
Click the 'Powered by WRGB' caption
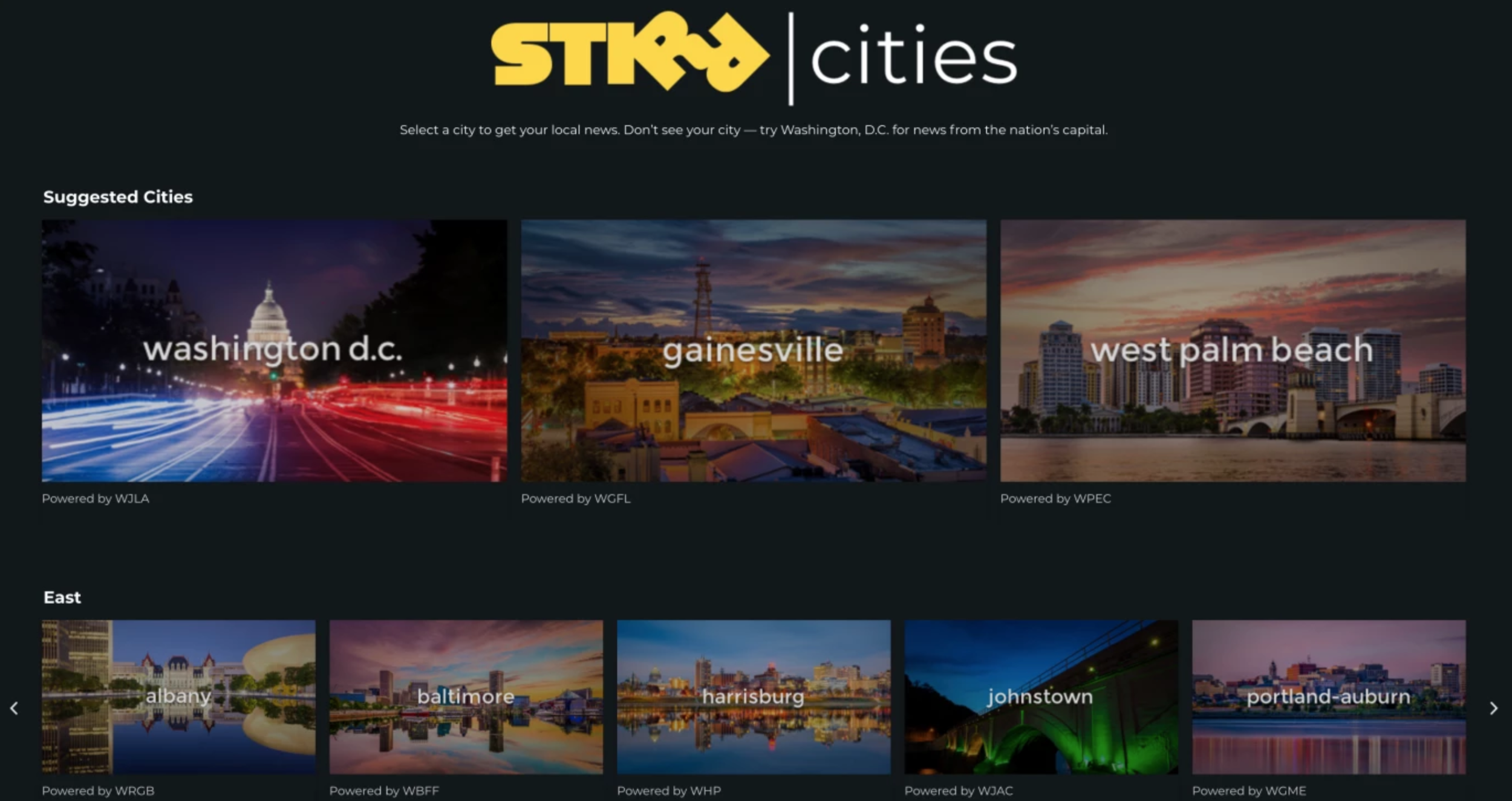click(x=98, y=790)
